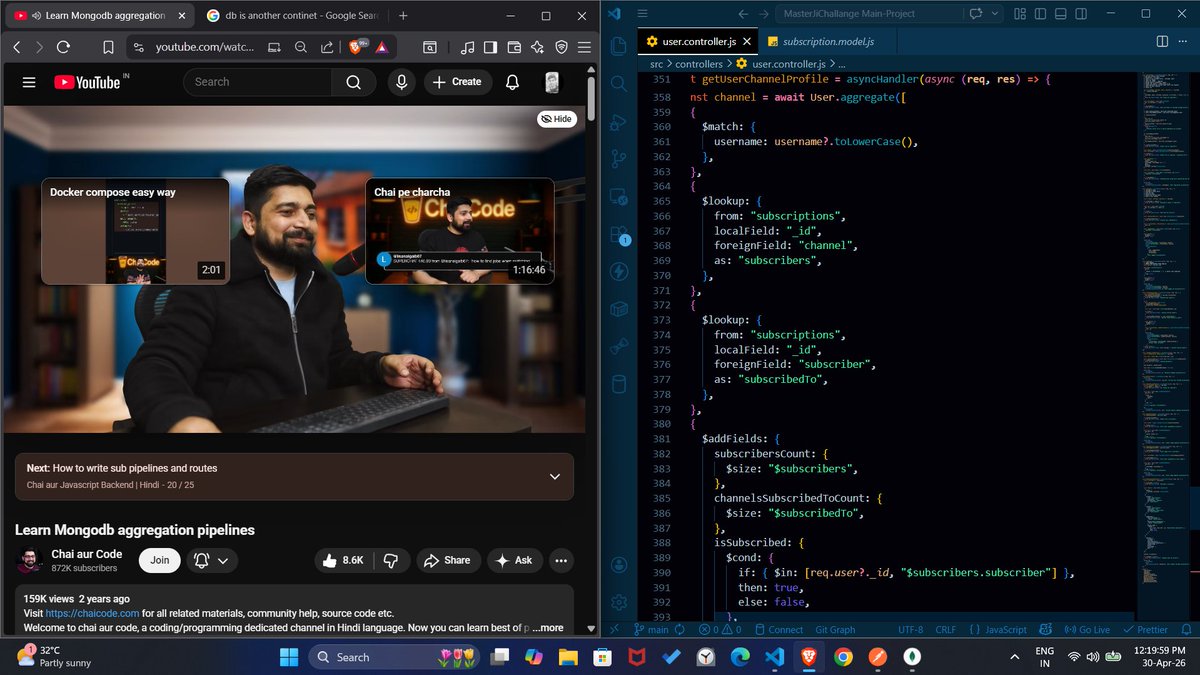Open more actions ellipsis under video

[561, 560]
